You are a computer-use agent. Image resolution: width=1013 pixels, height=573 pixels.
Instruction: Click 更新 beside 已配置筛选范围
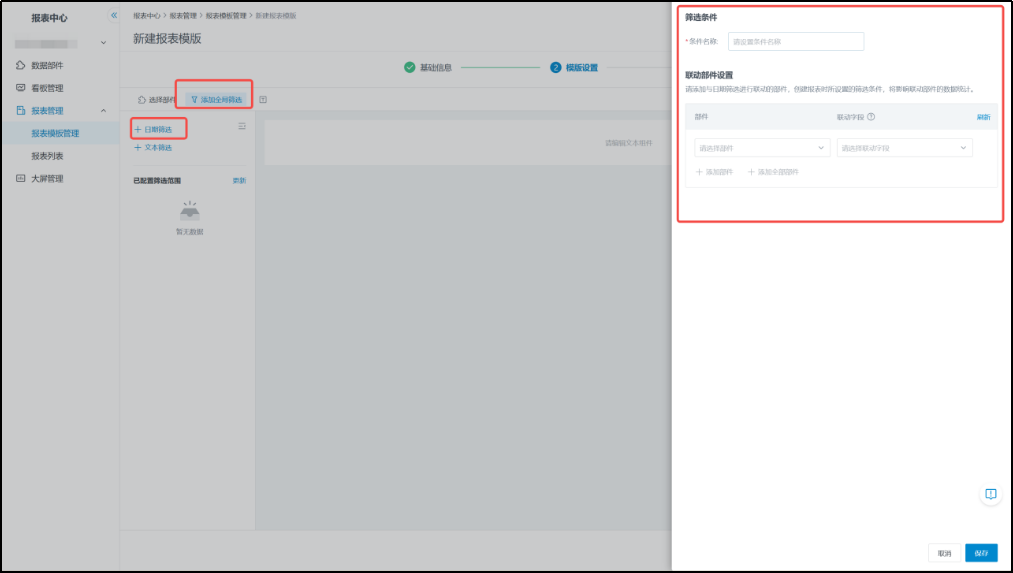point(239,180)
